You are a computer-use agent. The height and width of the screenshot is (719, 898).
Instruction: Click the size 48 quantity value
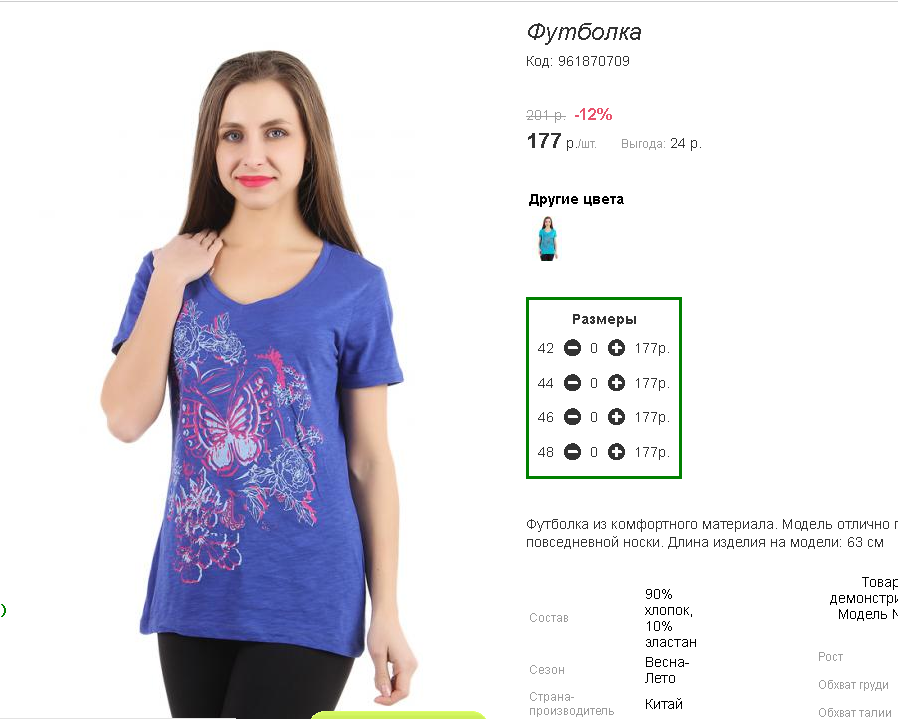click(x=594, y=453)
